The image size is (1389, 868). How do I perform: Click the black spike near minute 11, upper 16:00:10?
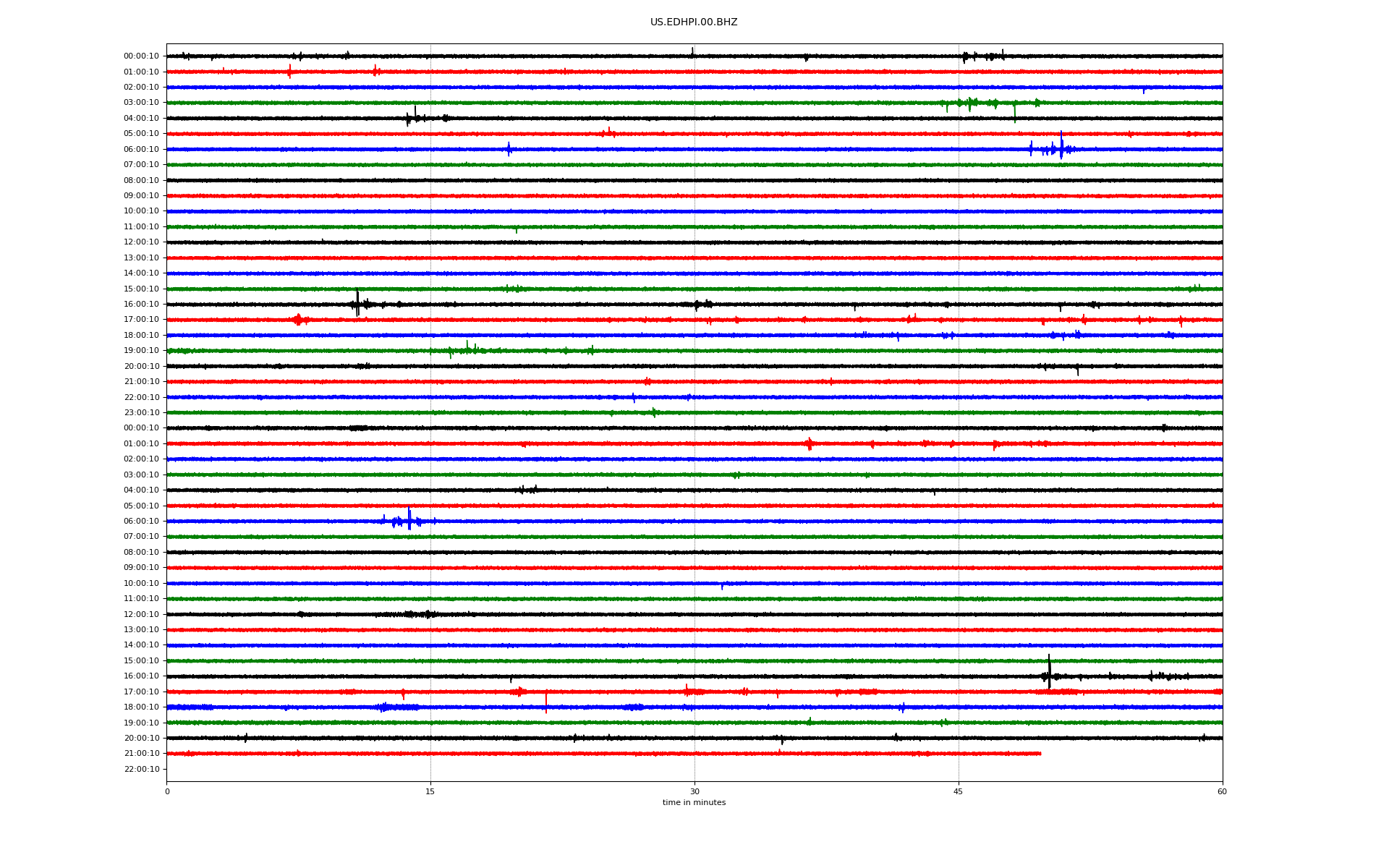357,303
